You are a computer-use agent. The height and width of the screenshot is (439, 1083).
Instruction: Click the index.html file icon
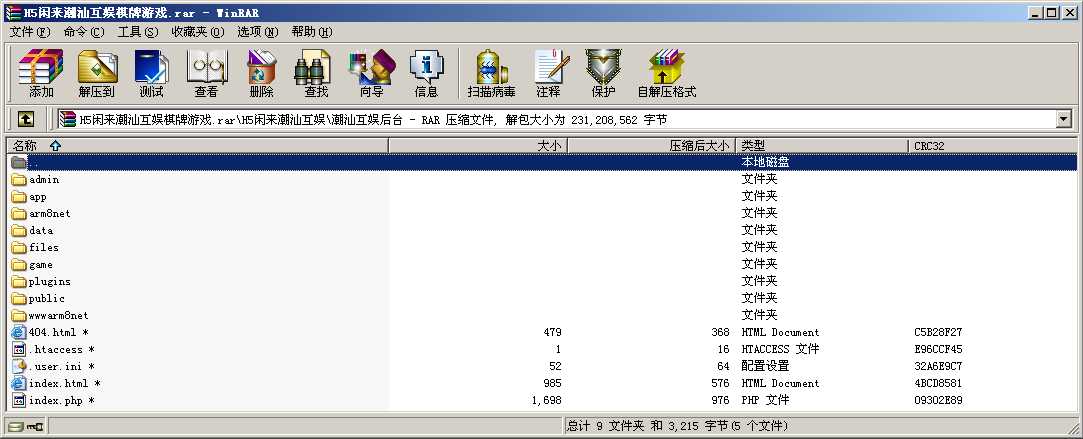[19, 383]
